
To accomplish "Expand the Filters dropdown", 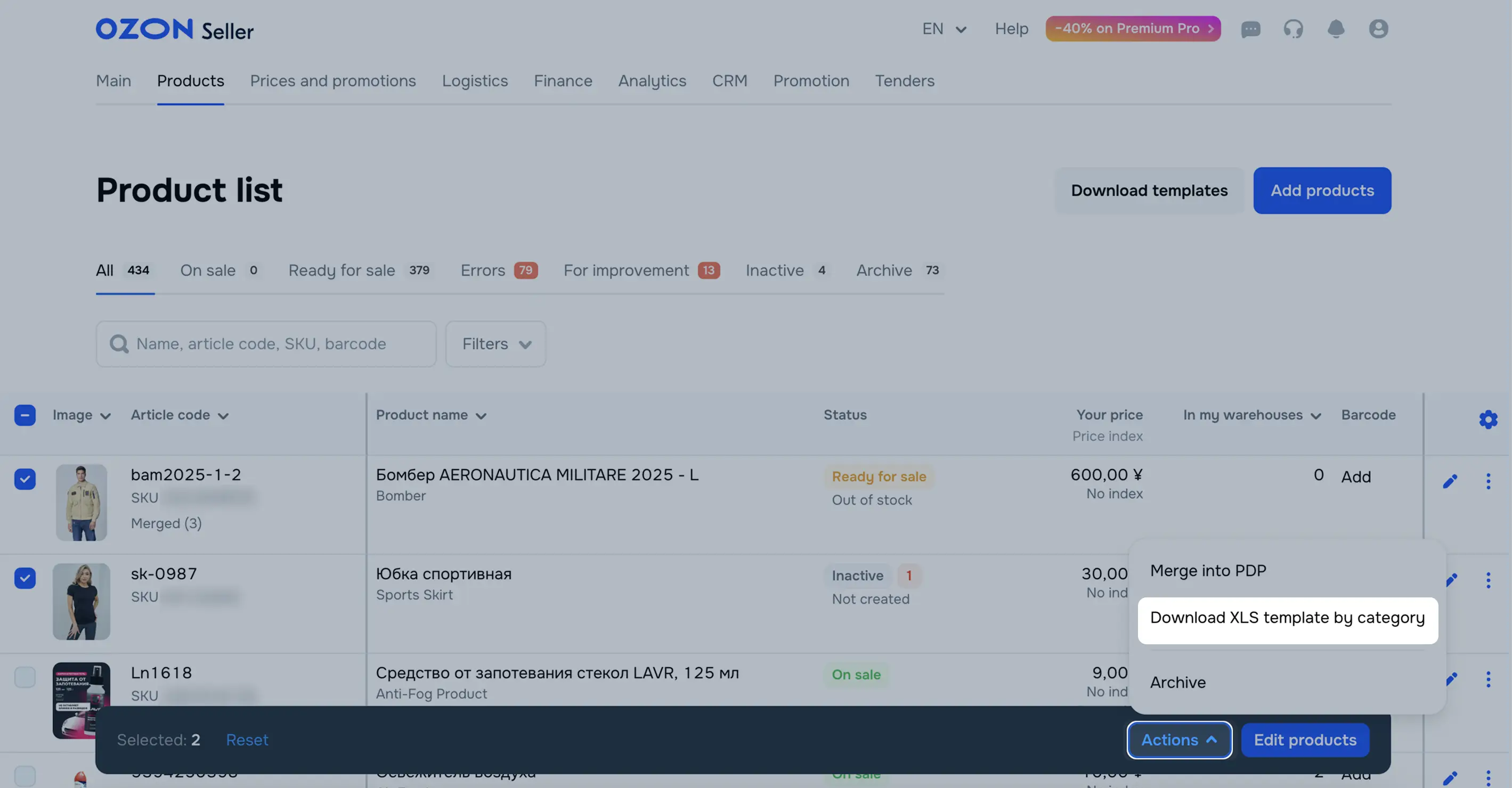I will [x=496, y=344].
